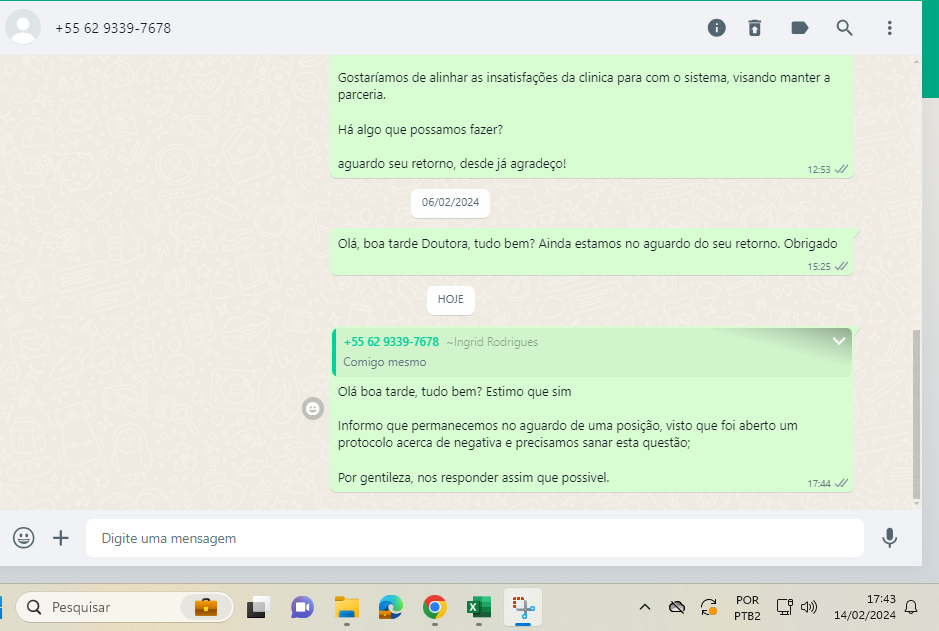The width and height of the screenshot is (939, 631).
Task: Click the chat vertical scrollbar thumb
Action: (x=916, y=414)
